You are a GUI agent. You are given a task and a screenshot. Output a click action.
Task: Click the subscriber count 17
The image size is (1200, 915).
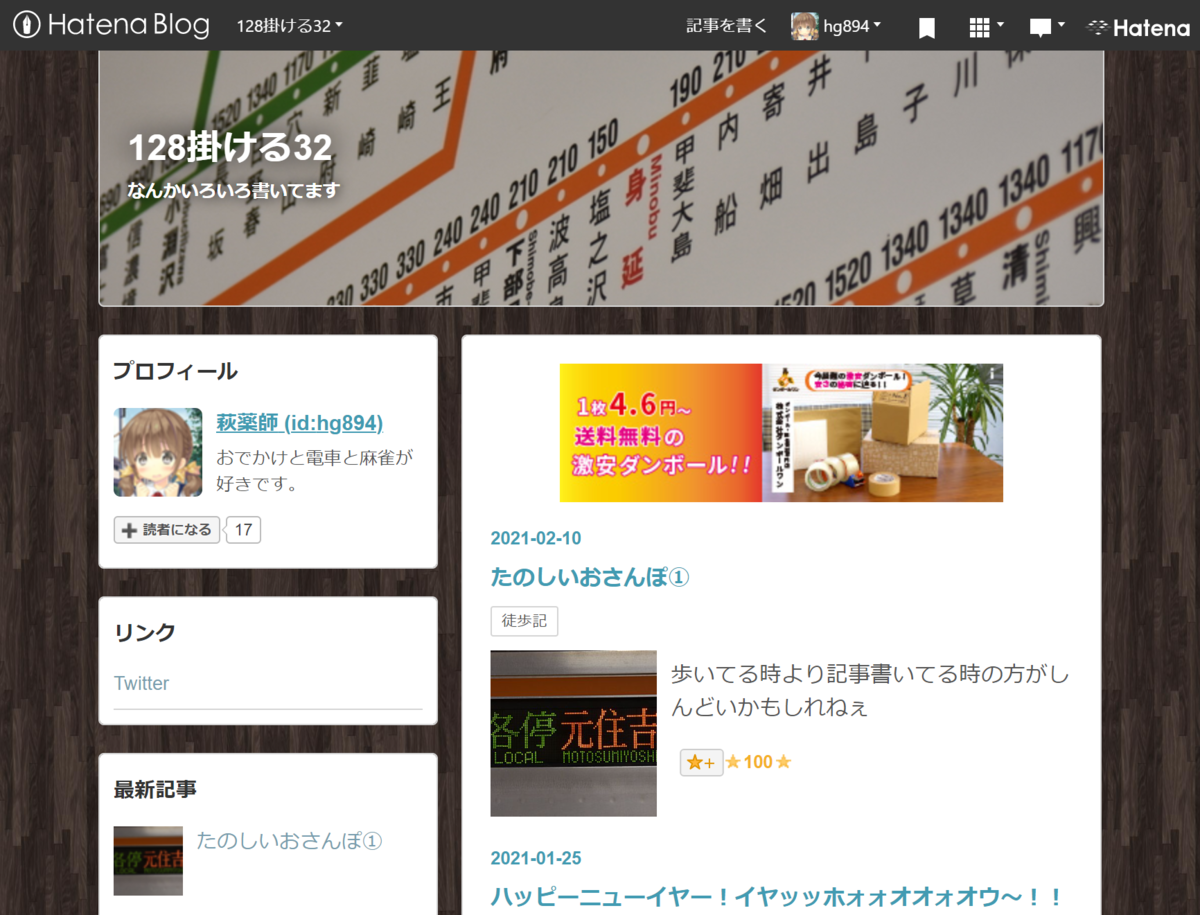244,530
